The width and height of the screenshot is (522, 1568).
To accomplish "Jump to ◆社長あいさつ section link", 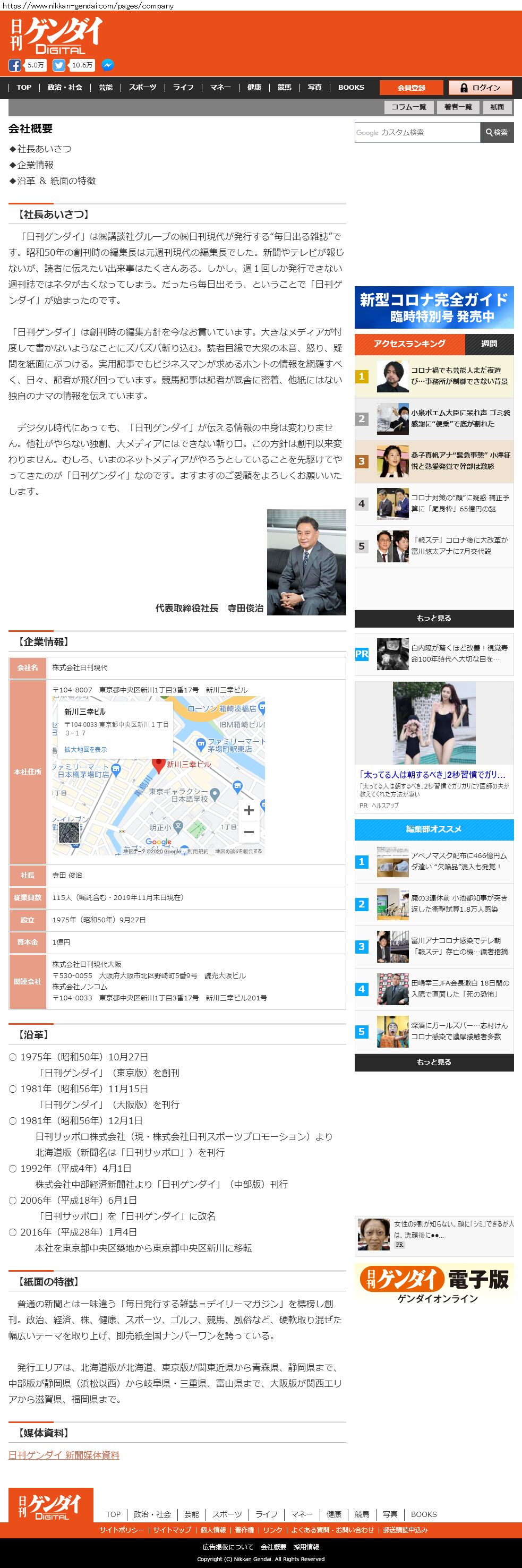I will coord(40,149).
